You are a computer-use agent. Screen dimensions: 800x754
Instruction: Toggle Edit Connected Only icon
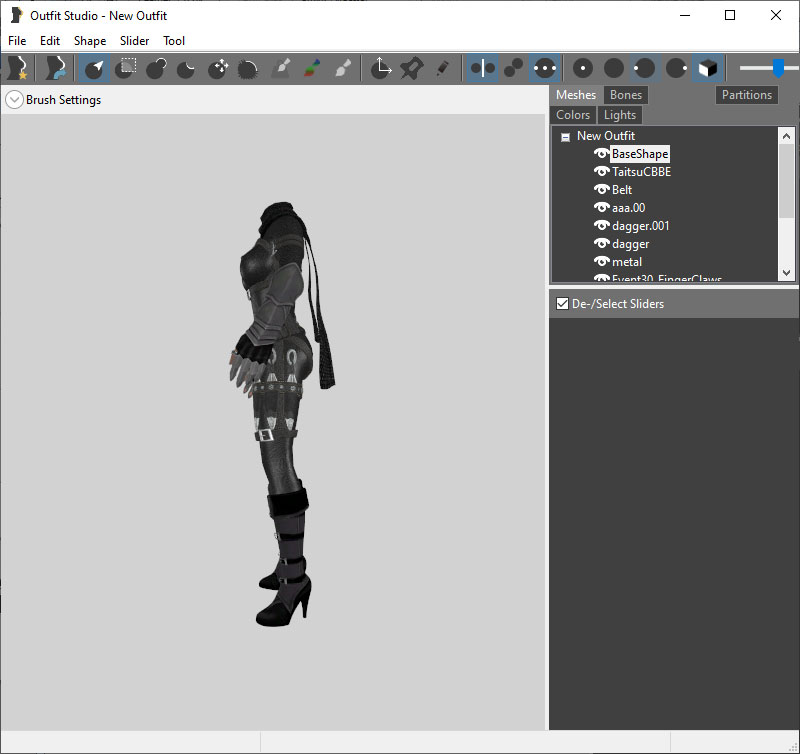point(513,68)
